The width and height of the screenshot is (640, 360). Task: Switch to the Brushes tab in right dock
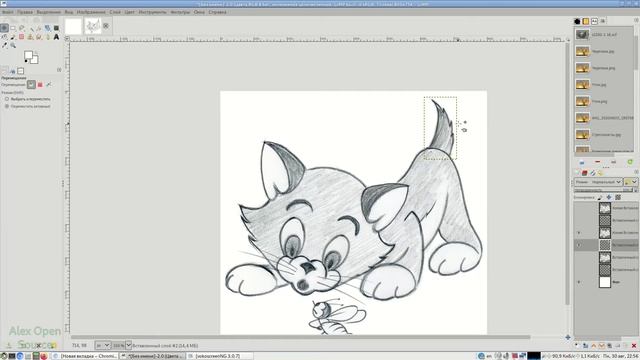pos(577,21)
